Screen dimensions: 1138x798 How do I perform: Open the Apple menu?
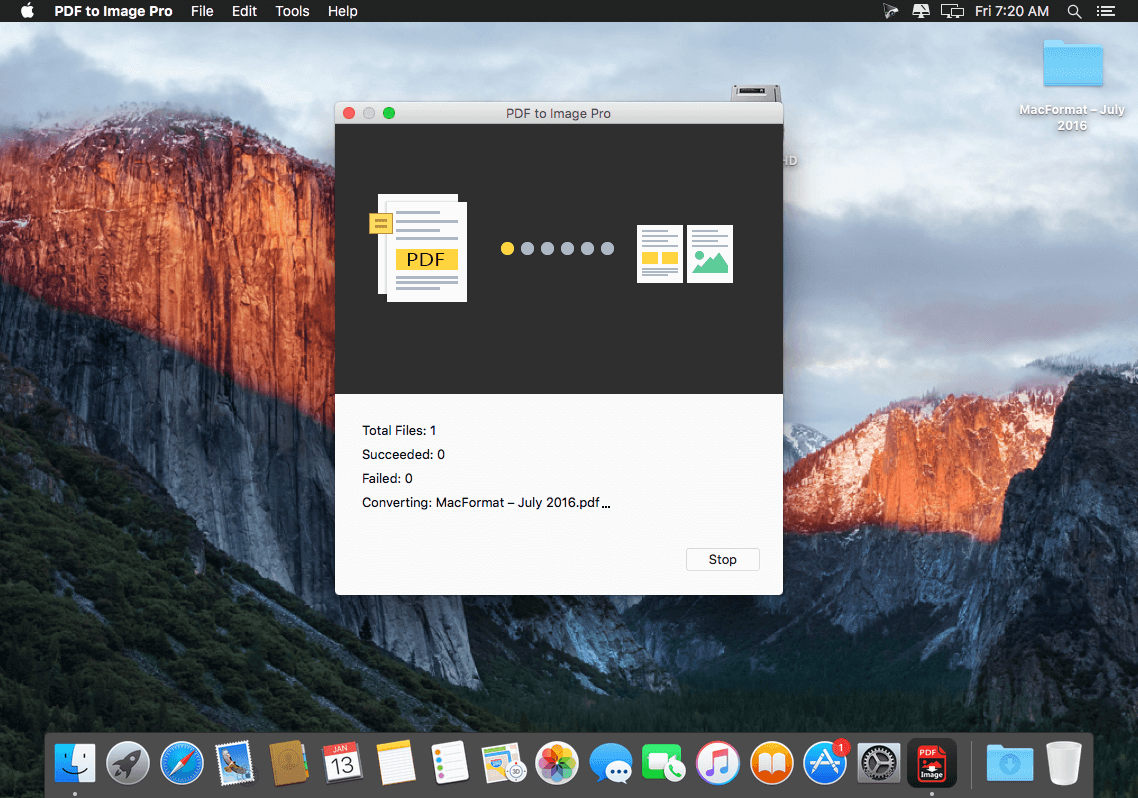(27, 11)
